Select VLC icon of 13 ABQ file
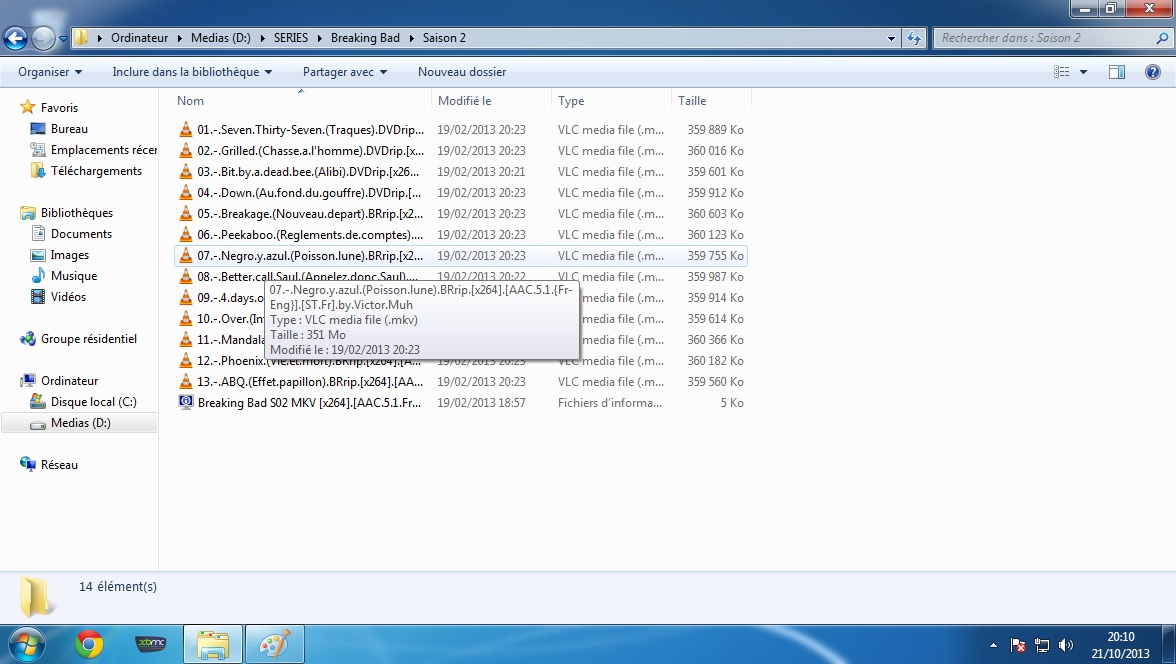Screen dimensions: 1176x664 click(x=186, y=382)
